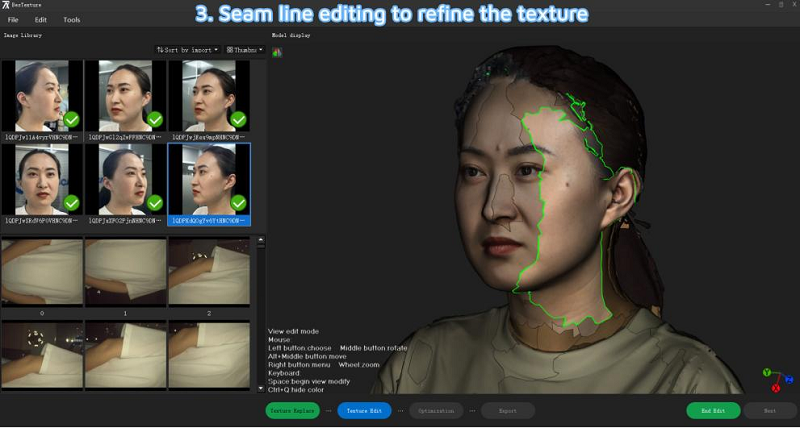Click the color display icon under Model display
Viewport: 800px width, 428px height.
coord(277,52)
